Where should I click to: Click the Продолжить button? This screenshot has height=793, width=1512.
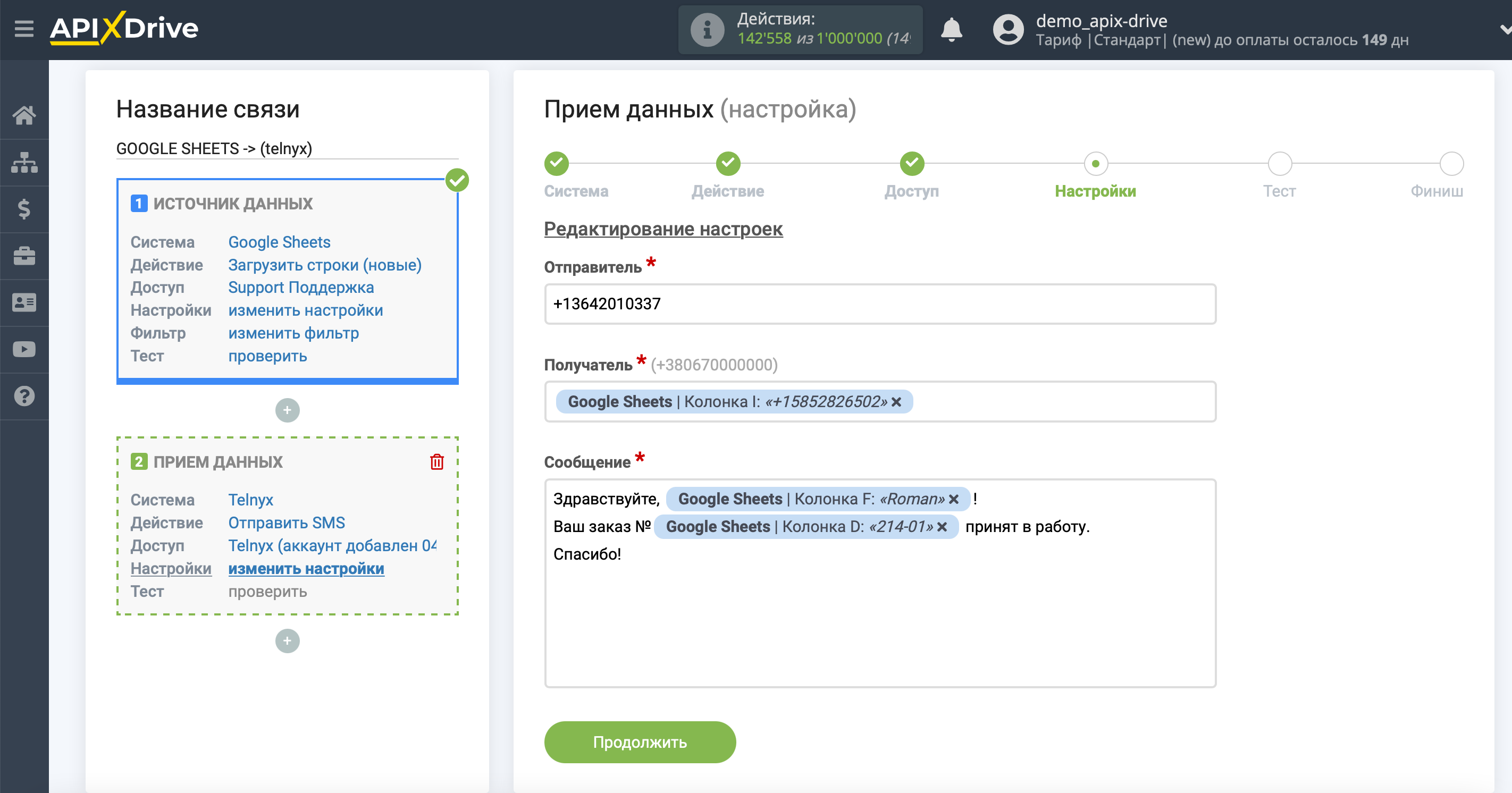pyautogui.click(x=640, y=743)
